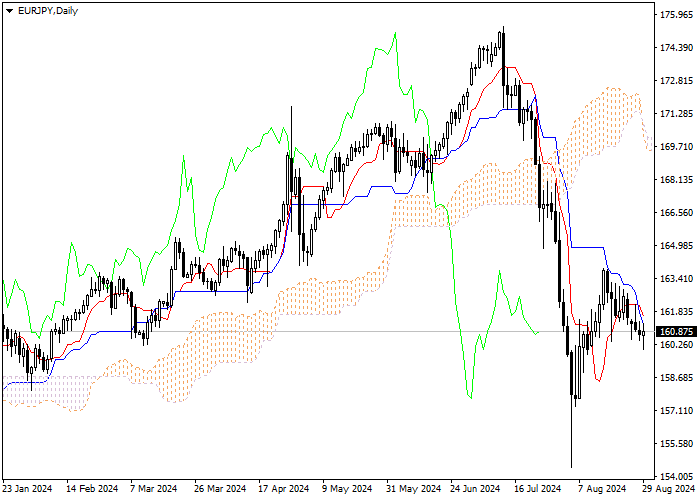Click the 161.835 price axis label
Screen dimensions: 700x500
click(676, 312)
